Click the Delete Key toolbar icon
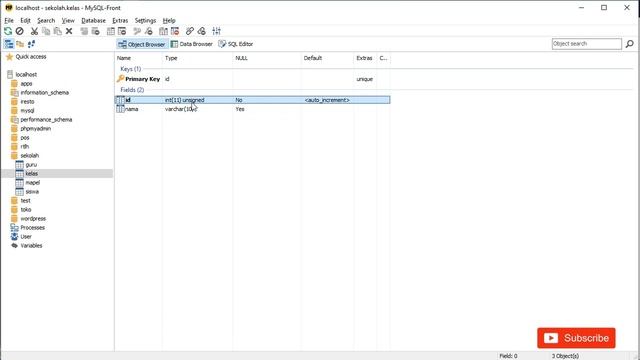 149,31
